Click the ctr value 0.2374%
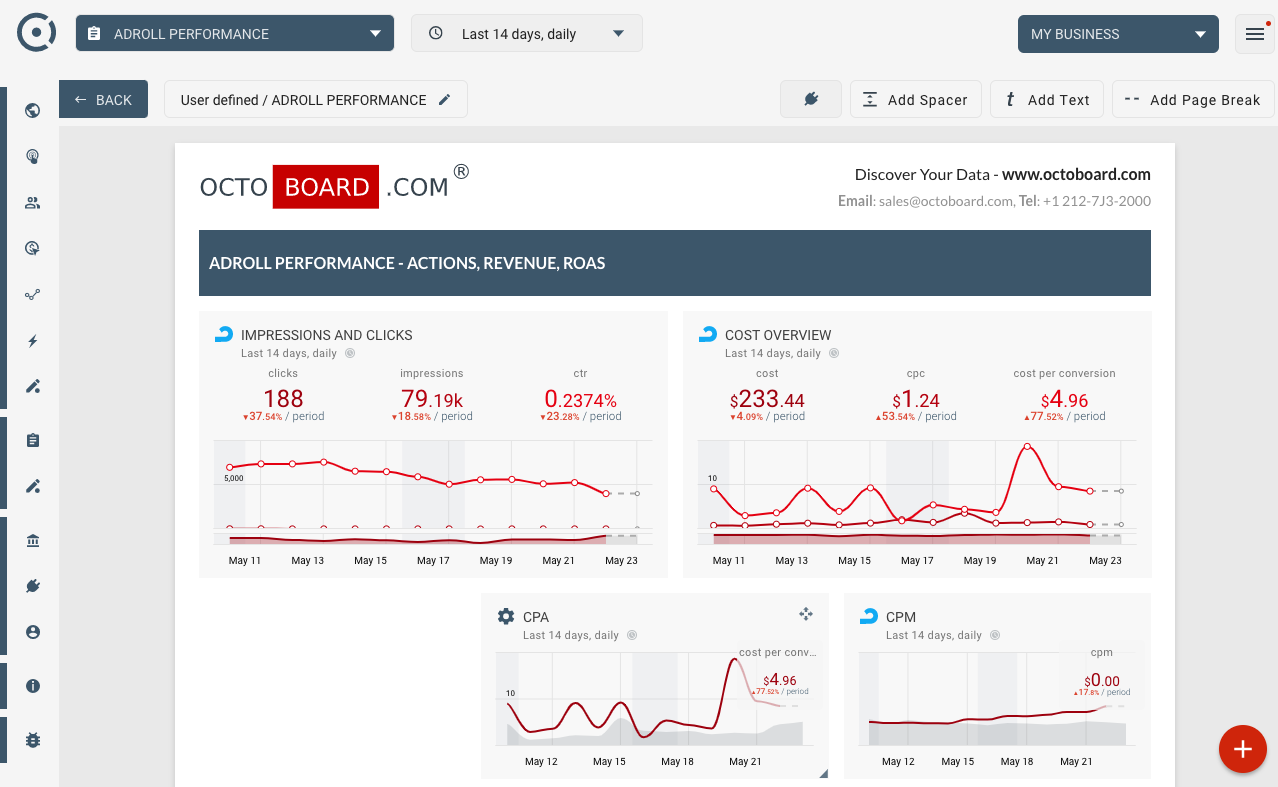The width and height of the screenshot is (1278, 787). pyautogui.click(x=580, y=399)
